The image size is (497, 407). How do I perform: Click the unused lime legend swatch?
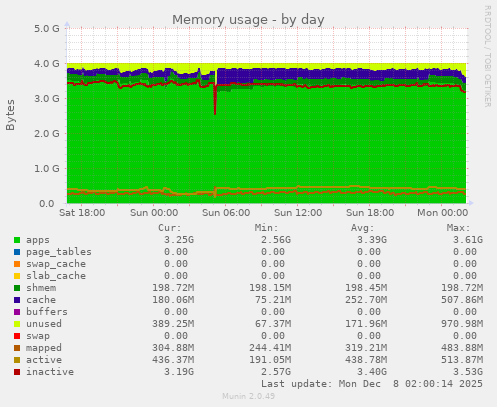pyautogui.click(x=17, y=324)
